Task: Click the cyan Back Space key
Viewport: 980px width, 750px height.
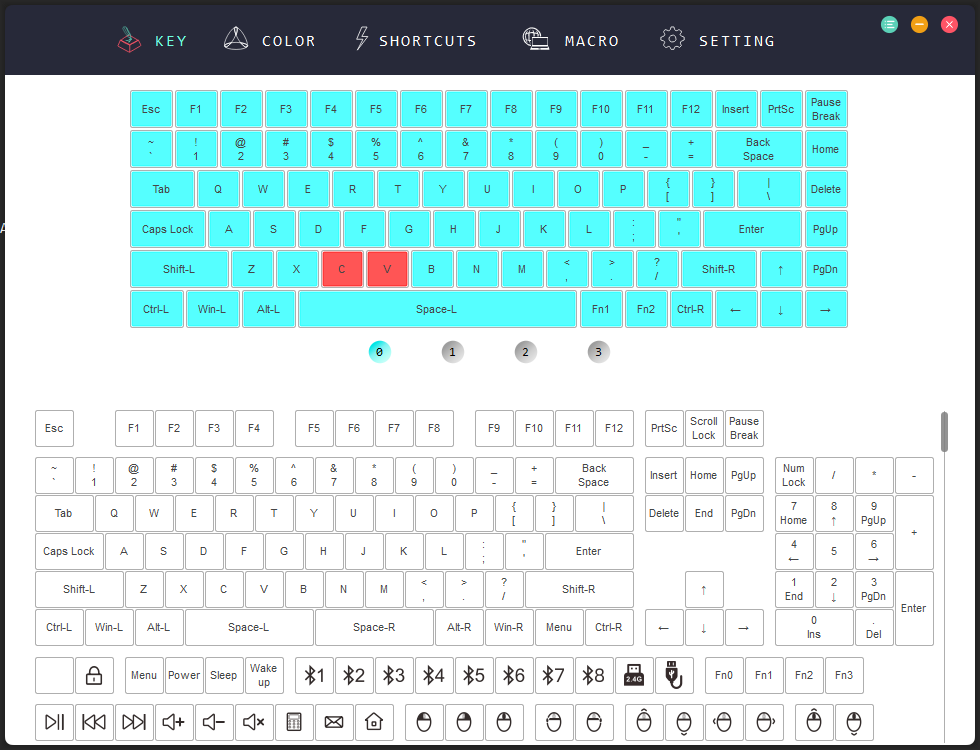Action: click(758, 149)
